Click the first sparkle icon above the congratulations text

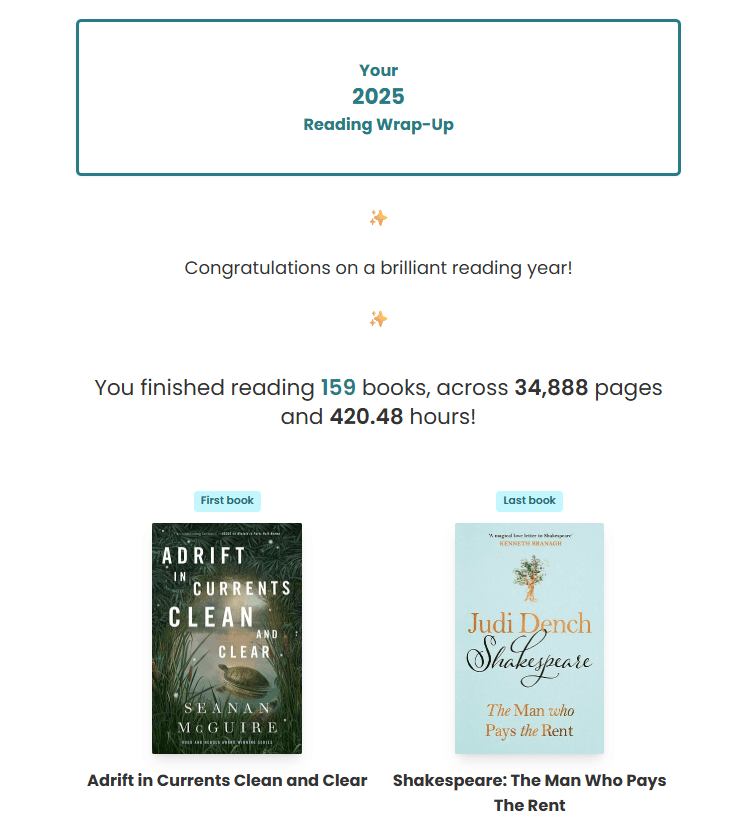point(378,218)
